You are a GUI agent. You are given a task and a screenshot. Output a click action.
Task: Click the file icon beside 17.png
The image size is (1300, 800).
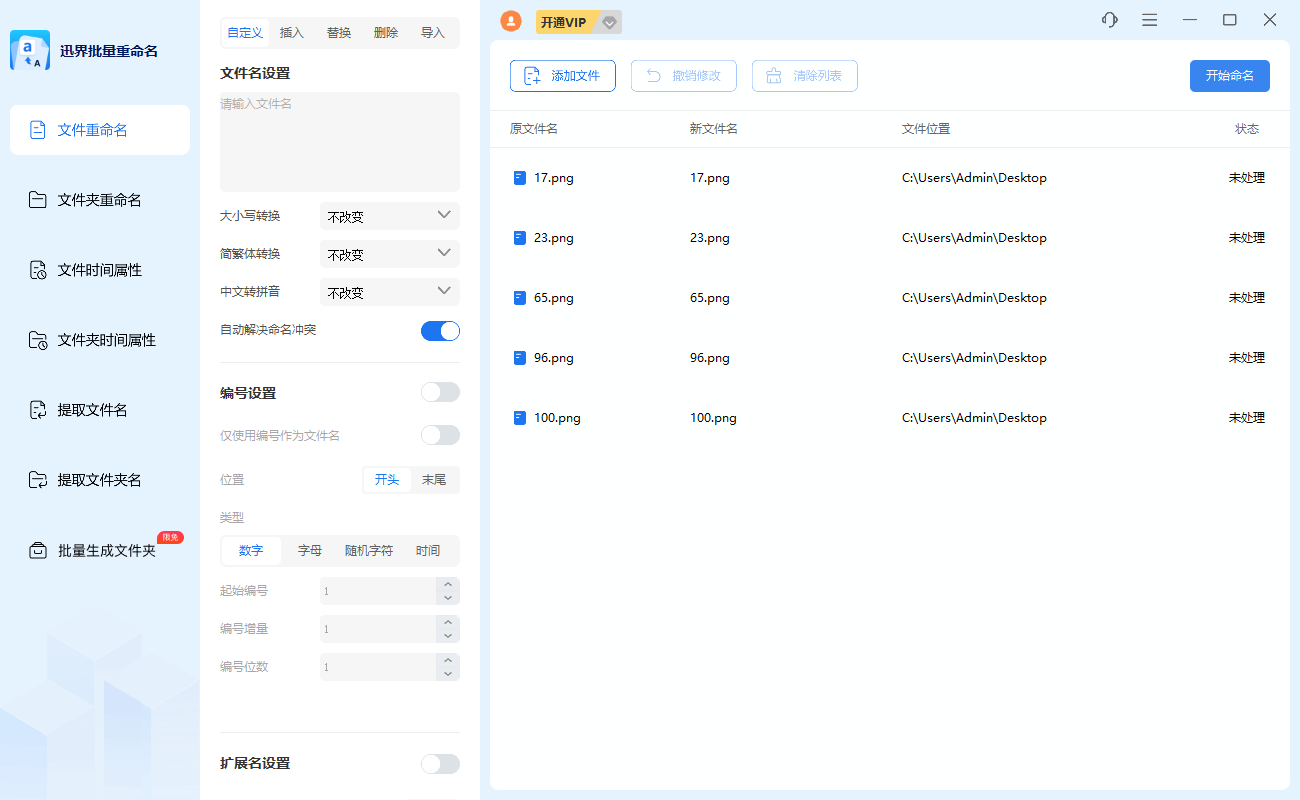[519, 178]
